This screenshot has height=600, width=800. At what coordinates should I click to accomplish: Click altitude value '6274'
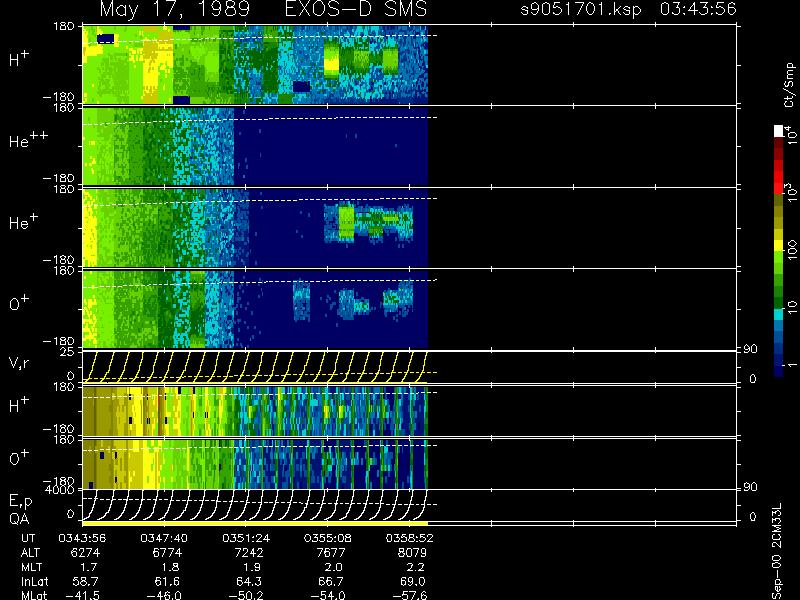pos(85,553)
